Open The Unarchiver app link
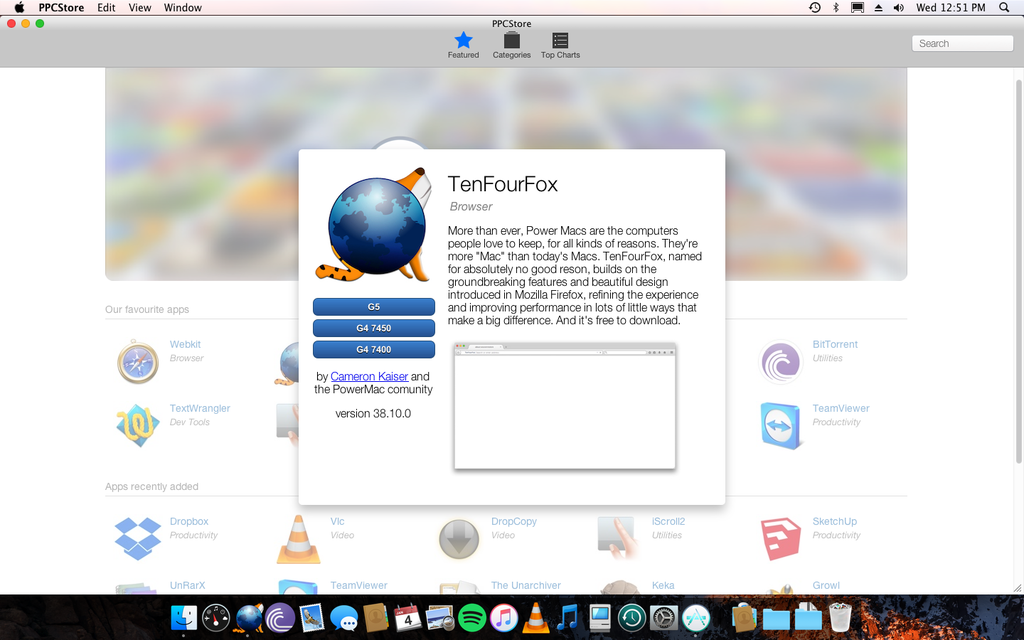Screen dimensions: 1024x640 (526, 585)
